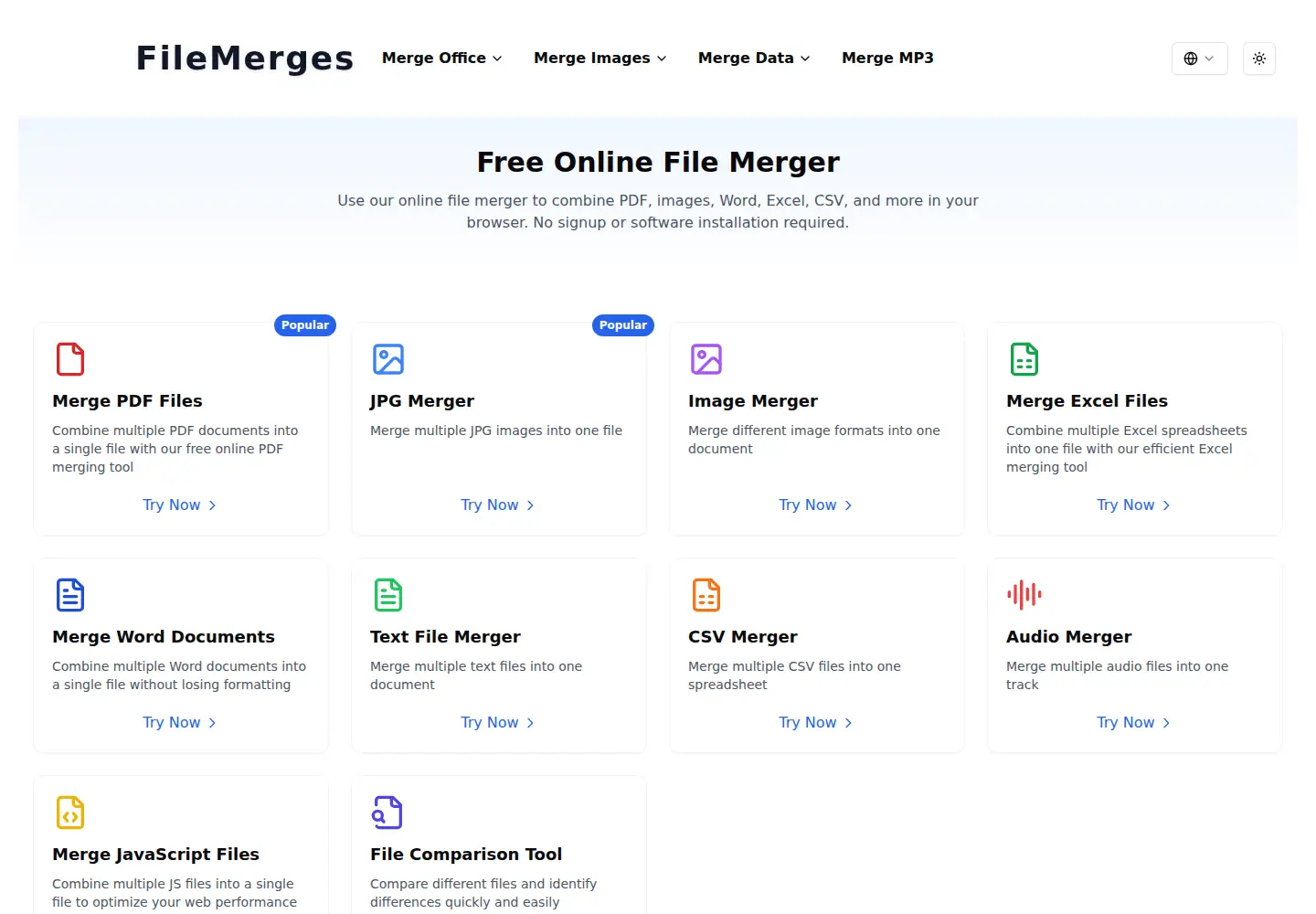This screenshot has height=914, width=1316.
Task: Open the Merge JavaScript Files title
Action: (155, 854)
